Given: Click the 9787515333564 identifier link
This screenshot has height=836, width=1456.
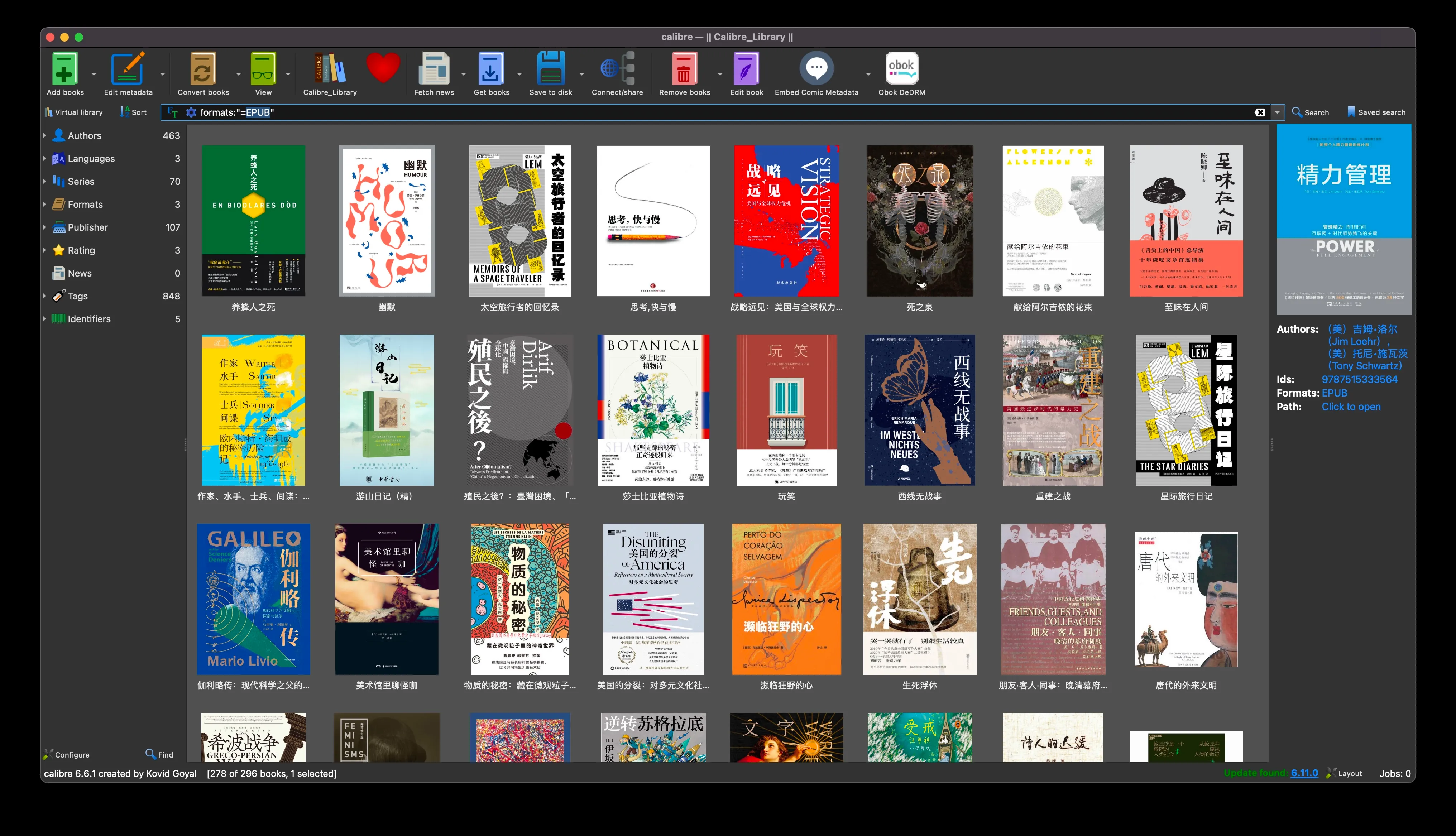Looking at the screenshot, I should [x=1359, y=380].
